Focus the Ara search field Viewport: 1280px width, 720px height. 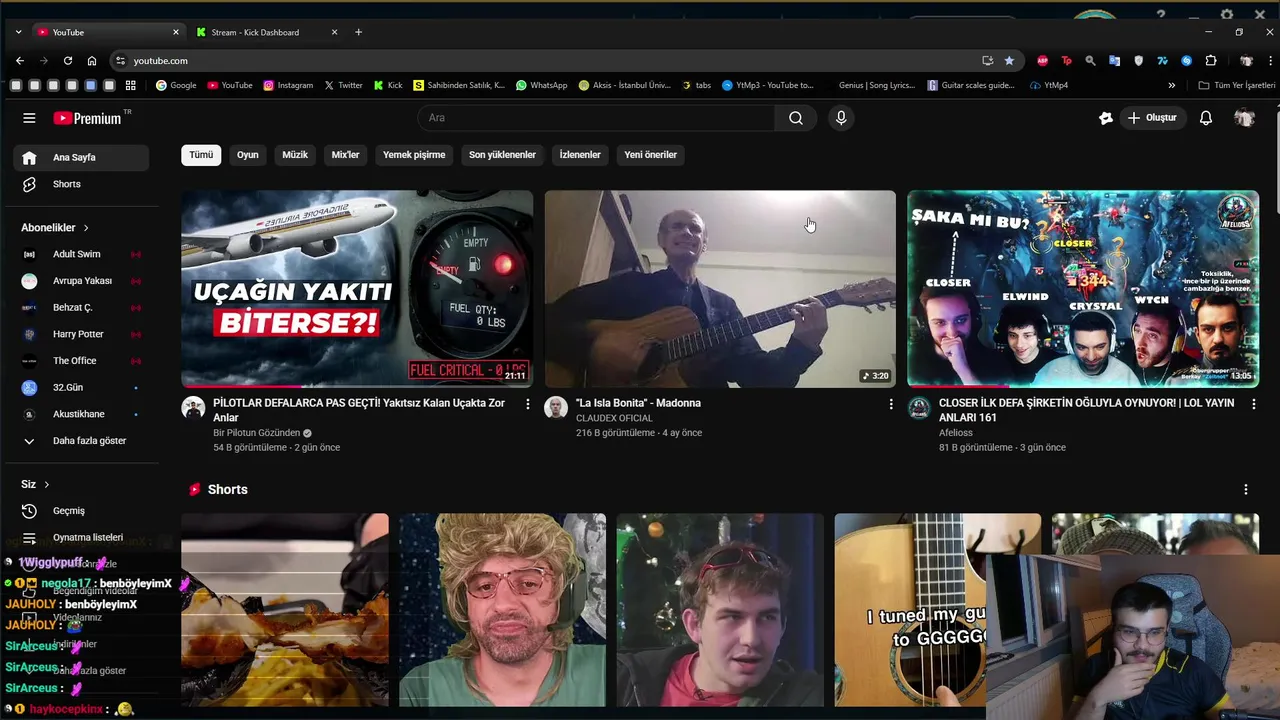click(596, 118)
